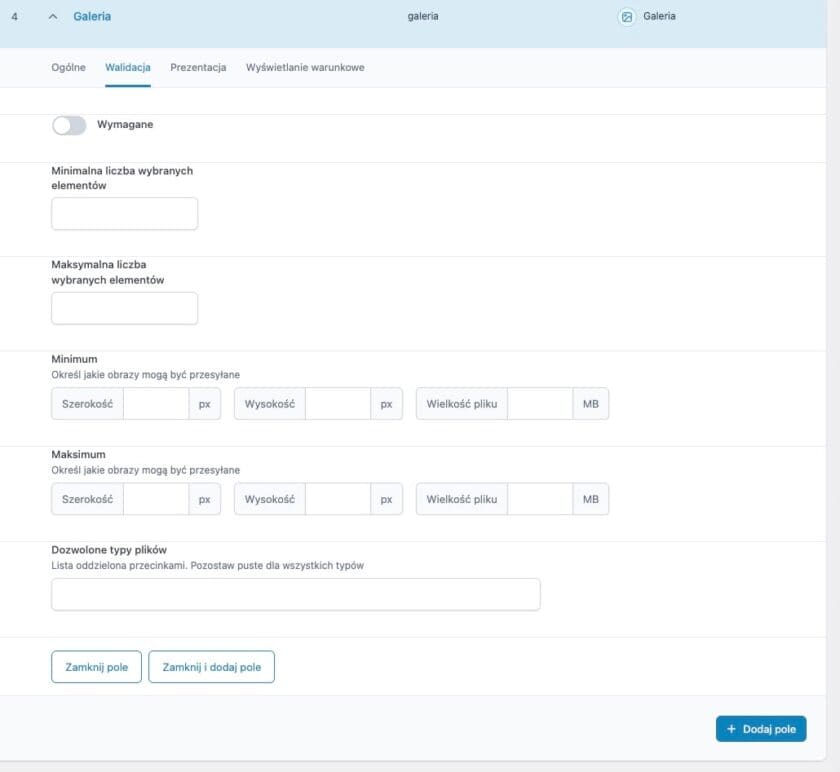Click Maksimum Wielkość pliku size input
840x772 pixels.
coord(540,499)
